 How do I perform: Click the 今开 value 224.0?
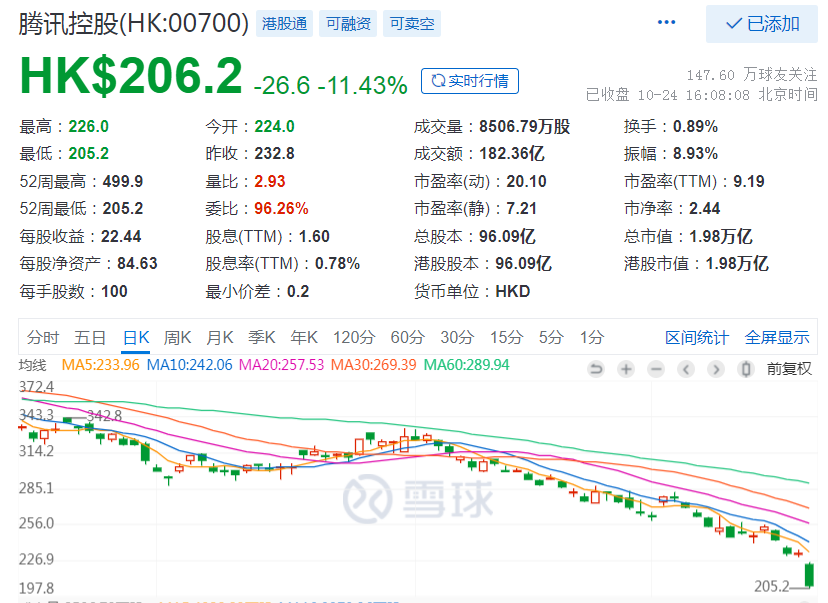(x=274, y=127)
